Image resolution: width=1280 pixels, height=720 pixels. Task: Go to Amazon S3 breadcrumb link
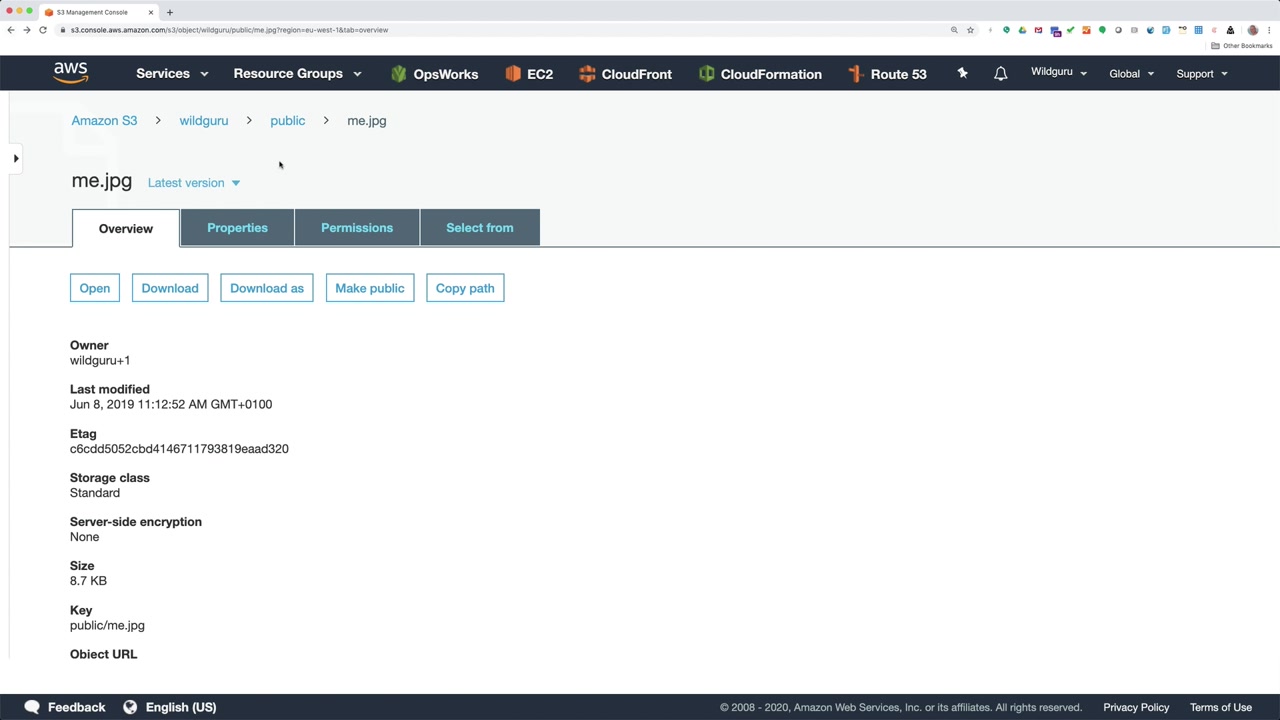pyautogui.click(x=104, y=121)
